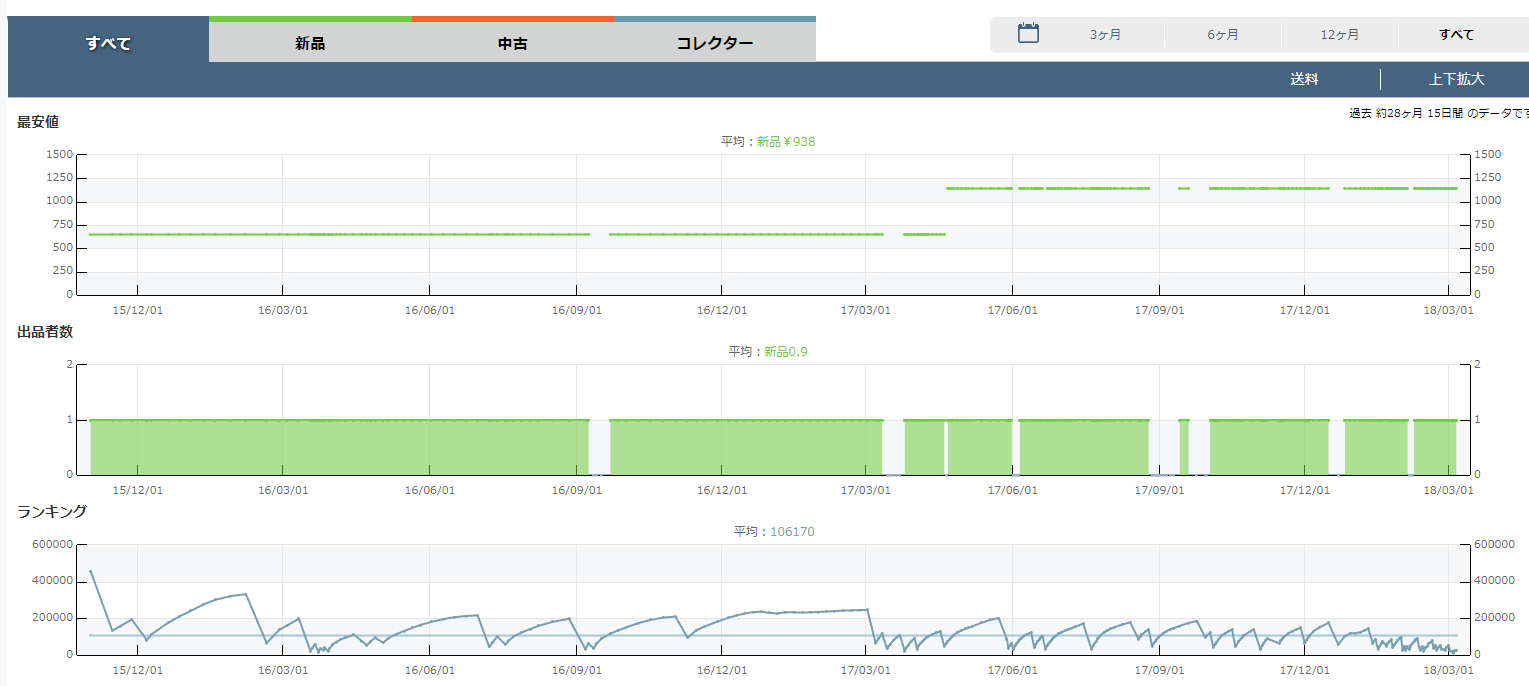Open the 中古 tab
The height and width of the screenshot is (686, 1529).
[512, 43]
